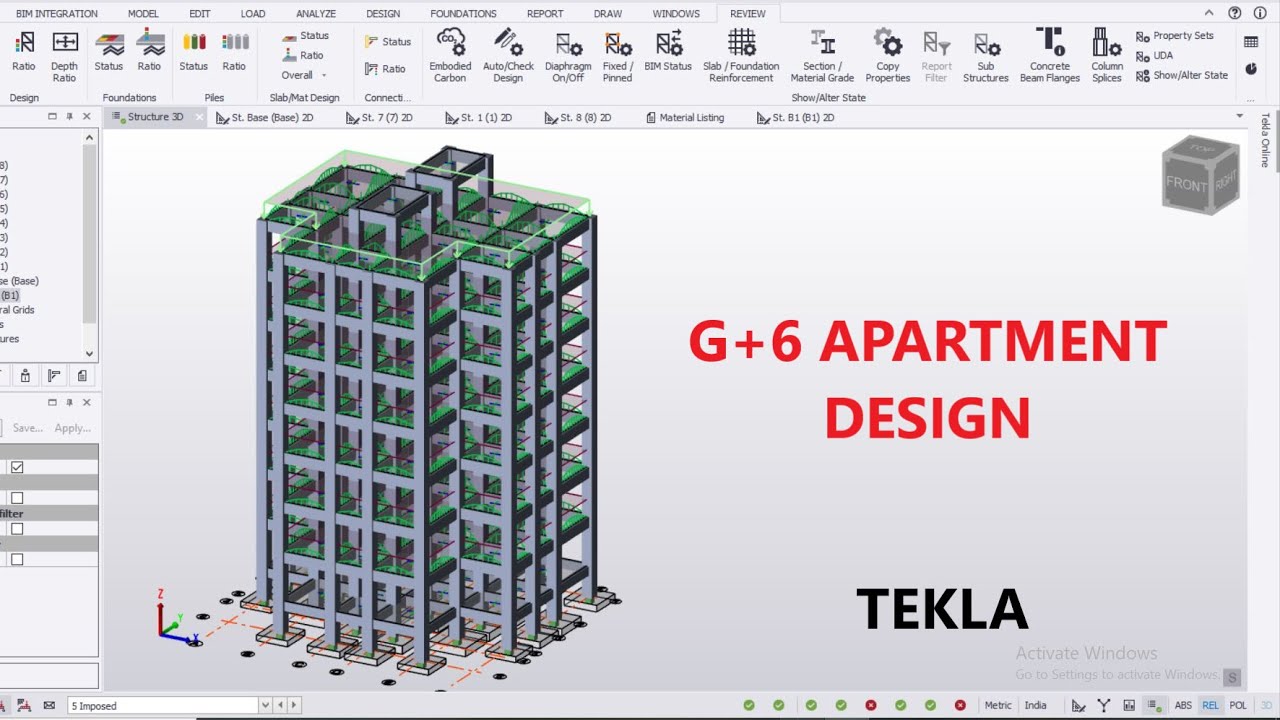1280x720 pixels.
Task: Show BIM Status
Action: [668, 51]
